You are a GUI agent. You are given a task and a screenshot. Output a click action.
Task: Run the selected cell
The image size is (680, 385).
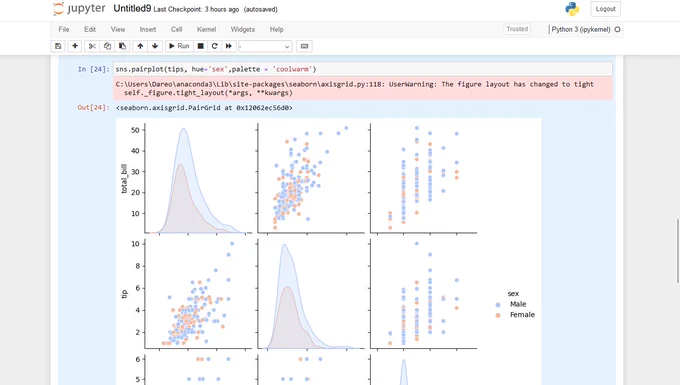coord(179,46)
